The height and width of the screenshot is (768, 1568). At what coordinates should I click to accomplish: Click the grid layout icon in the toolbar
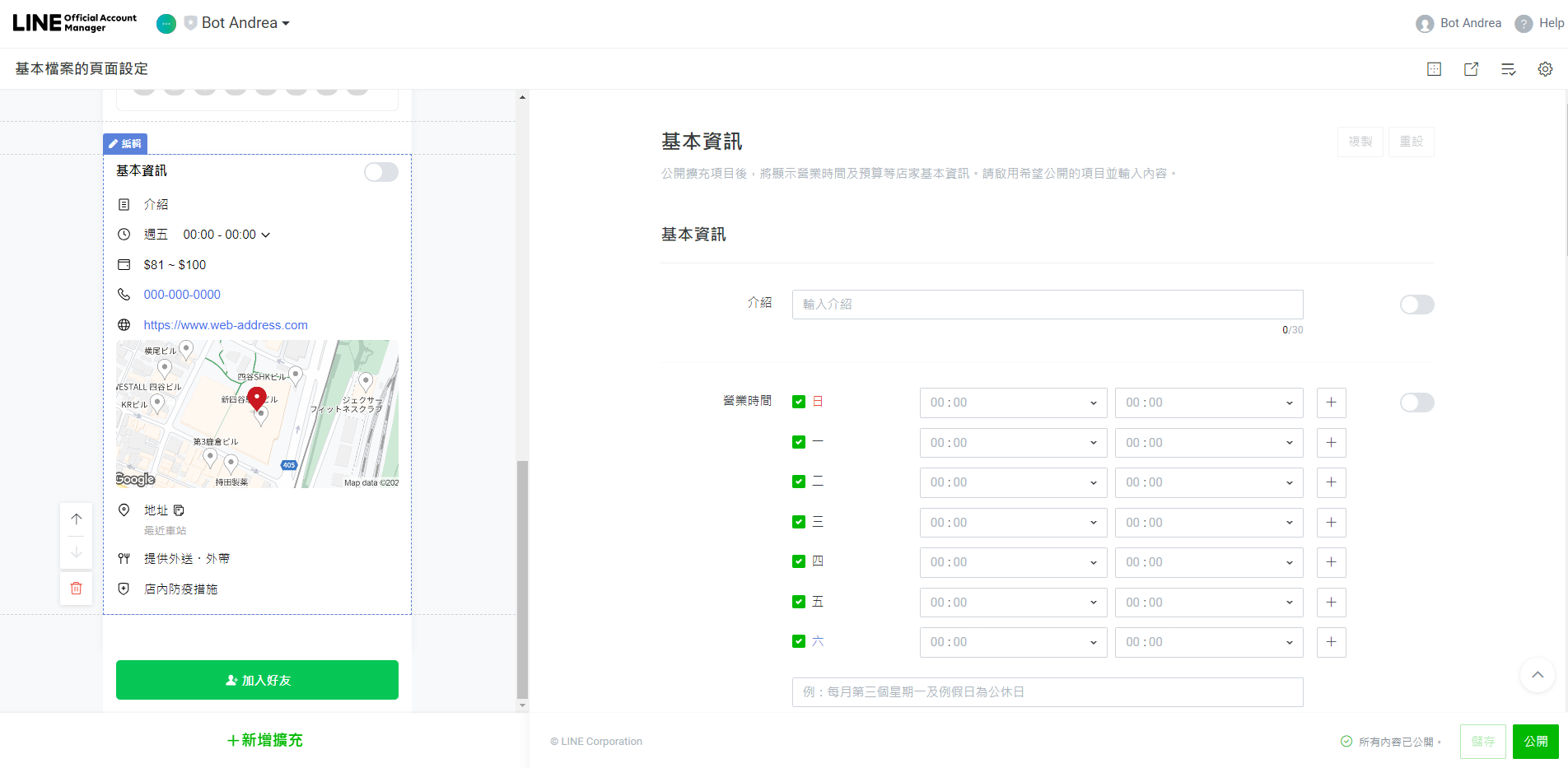tap(1434, 69)
